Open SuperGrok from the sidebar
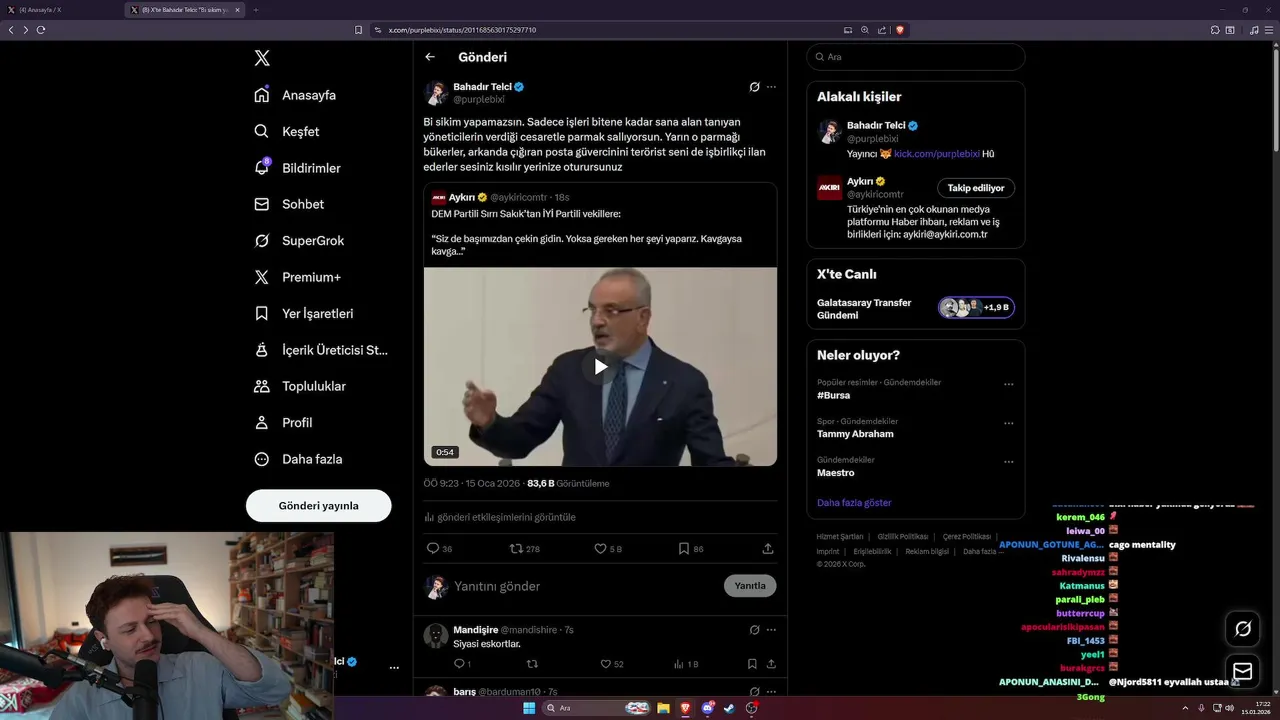The height and width of the screenshot is (720, 1280). point(299,240)
